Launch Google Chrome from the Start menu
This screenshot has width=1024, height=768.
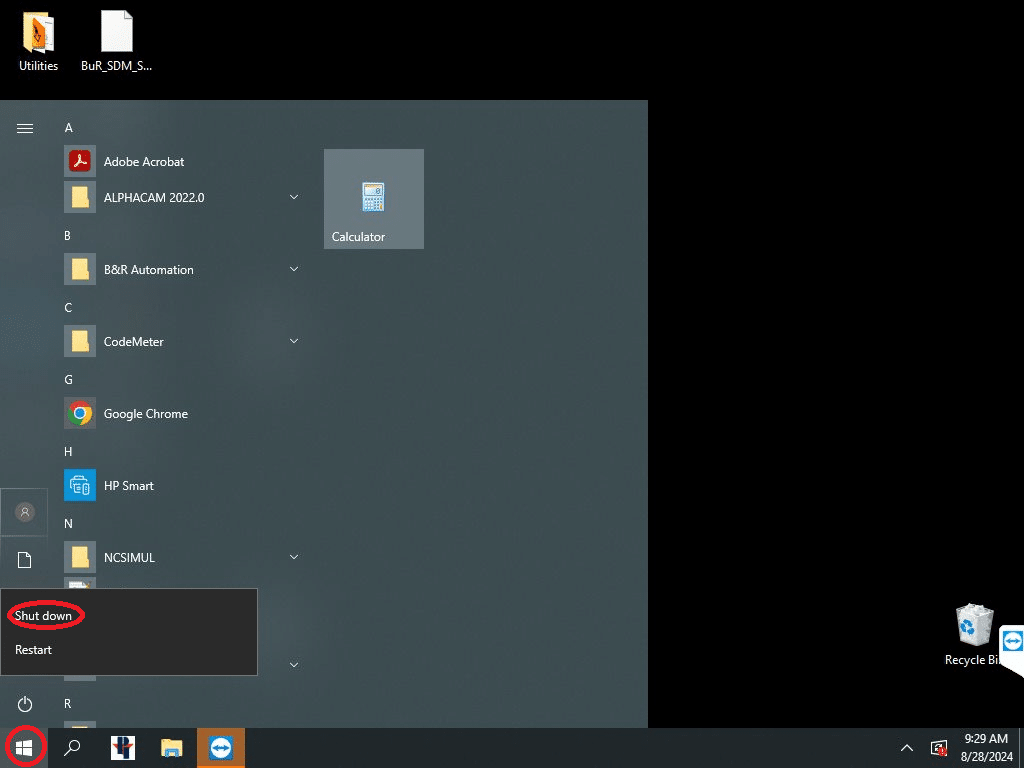point(145,414)
